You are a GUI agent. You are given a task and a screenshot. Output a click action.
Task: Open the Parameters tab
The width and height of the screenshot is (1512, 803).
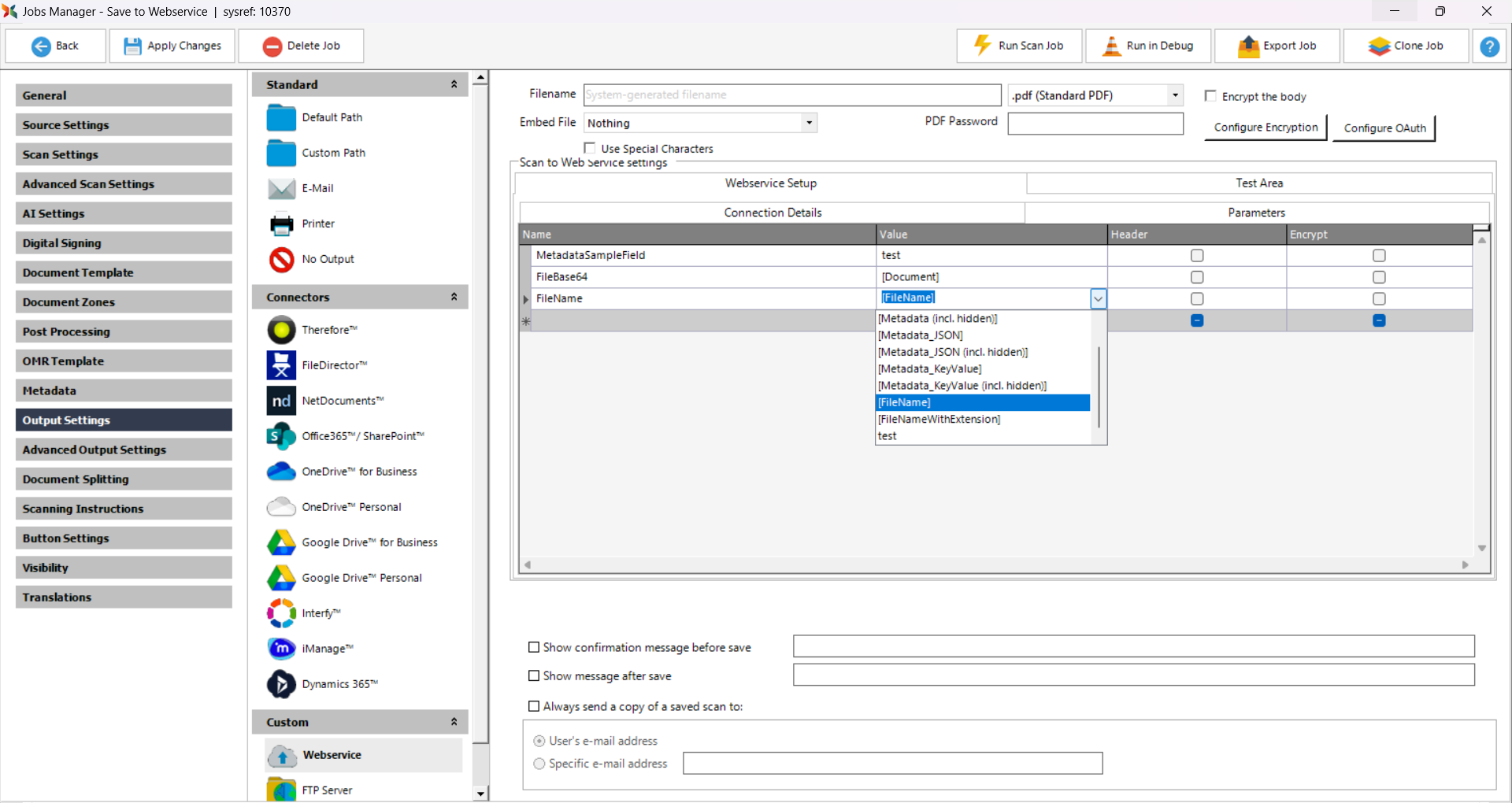point(1256,213)
